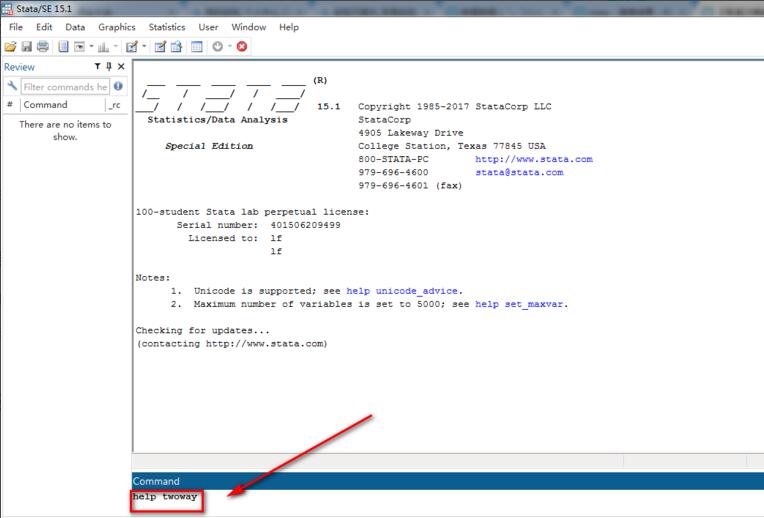Click the bar chart Graph icon
The width and height of the screenshot is (764, 518).
point(103,47)
